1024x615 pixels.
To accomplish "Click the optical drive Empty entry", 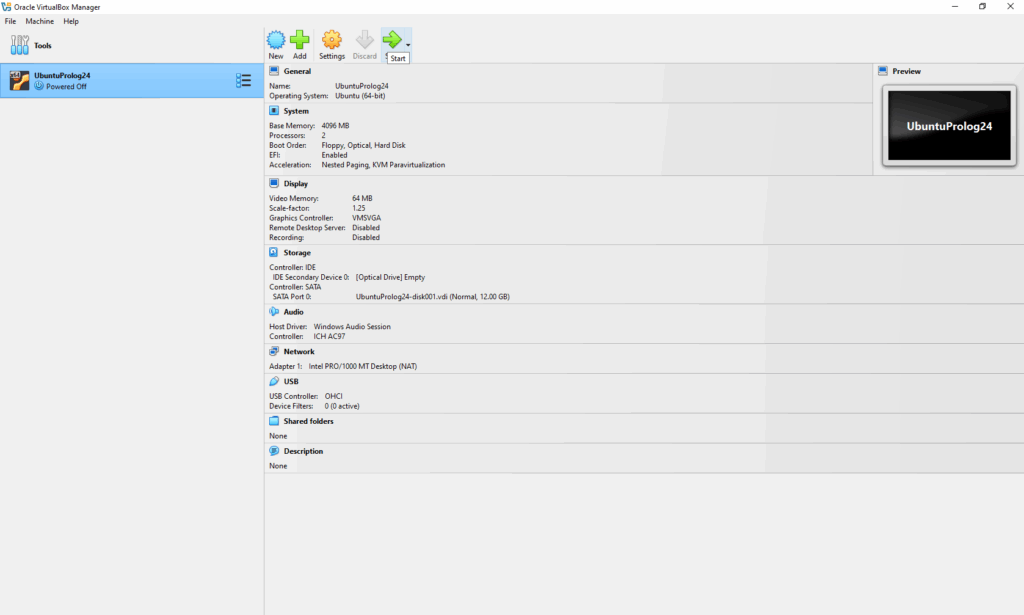I will coord(390,277).
